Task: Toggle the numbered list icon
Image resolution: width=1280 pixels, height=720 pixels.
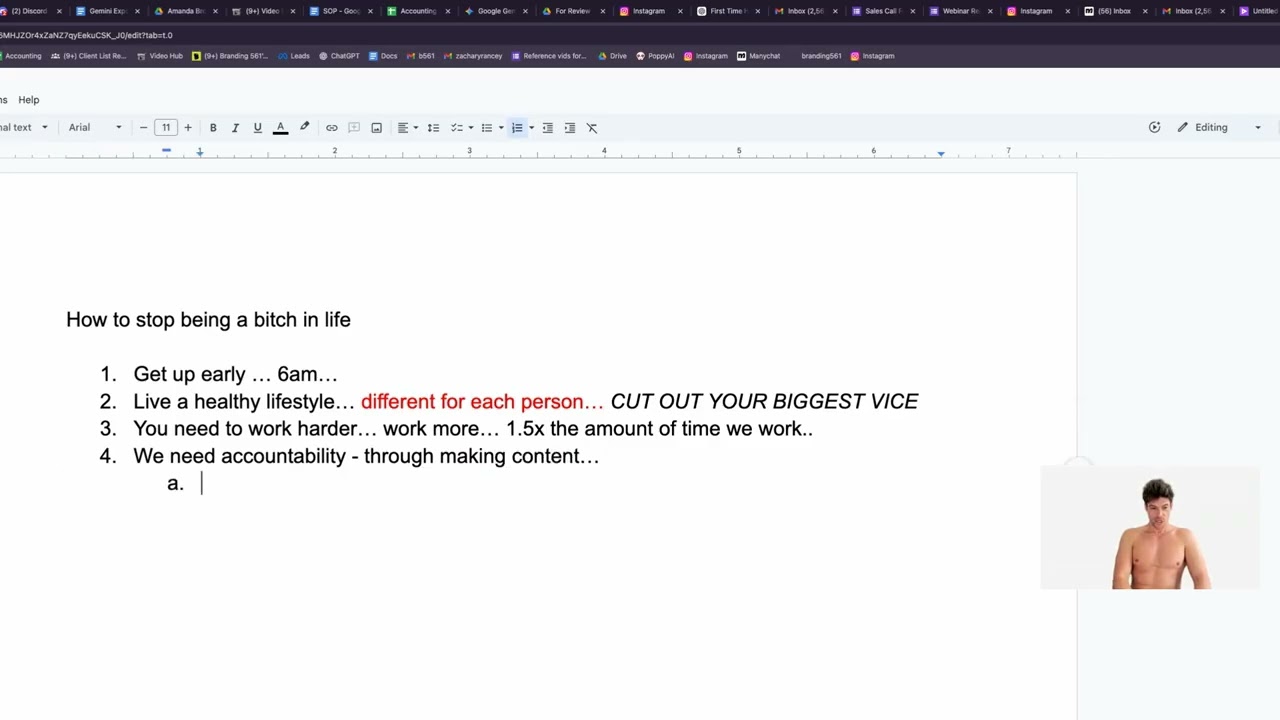Action: [x=517, y=127]
